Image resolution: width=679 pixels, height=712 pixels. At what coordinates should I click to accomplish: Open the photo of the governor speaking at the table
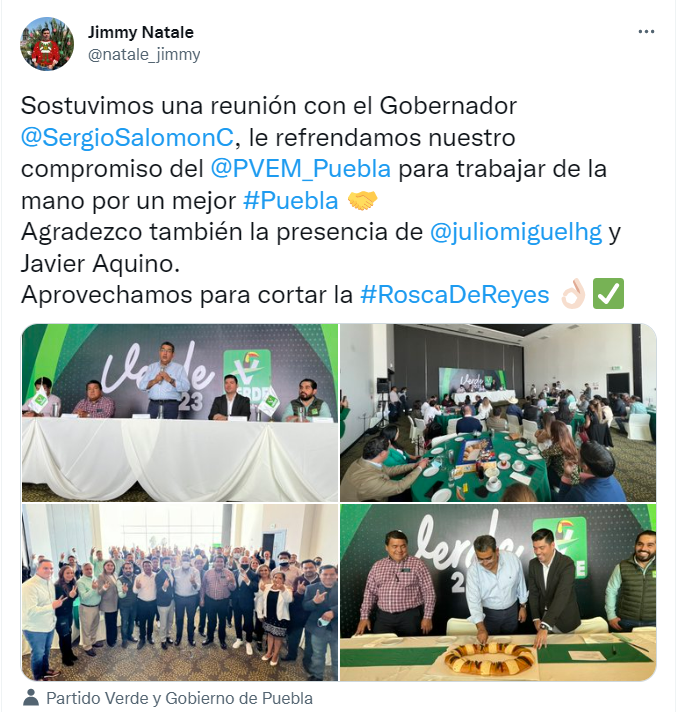[180, 413]
